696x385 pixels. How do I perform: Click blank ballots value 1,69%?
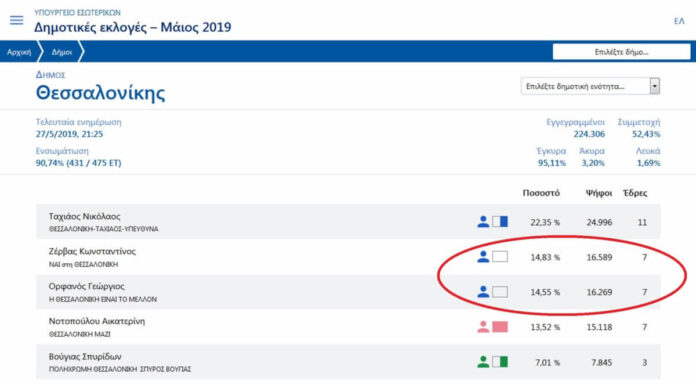pyautogui.click(x=649, y=163)
